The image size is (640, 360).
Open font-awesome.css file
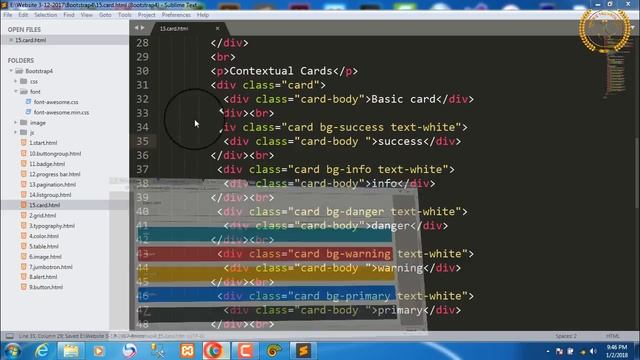(56, 102)
